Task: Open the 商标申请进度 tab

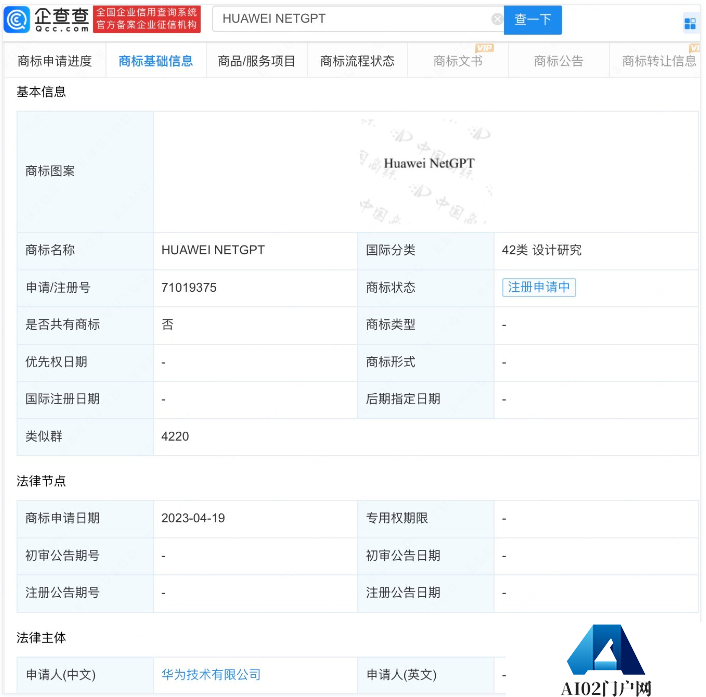Action: 55,61
